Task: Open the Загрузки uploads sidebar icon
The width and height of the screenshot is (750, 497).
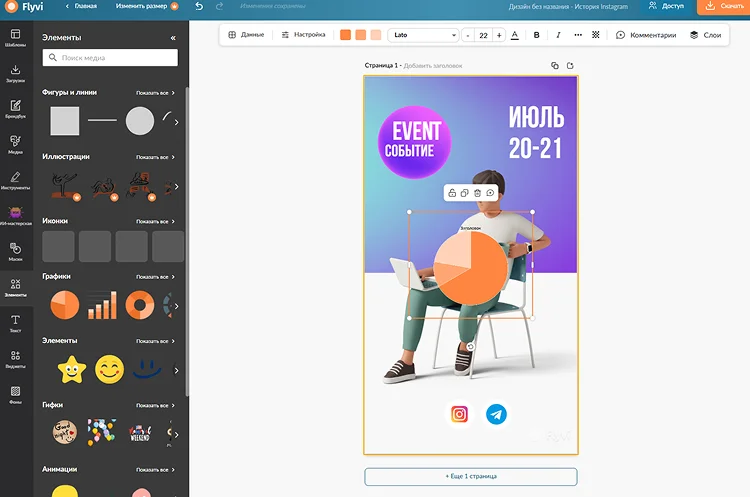Action: 15,74
